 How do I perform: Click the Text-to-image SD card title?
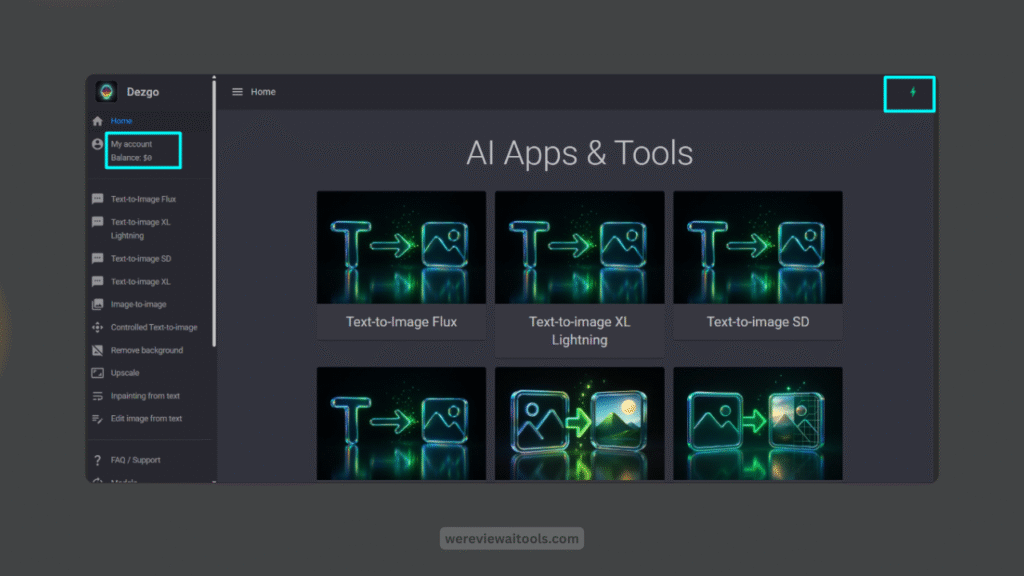(x=758, y=322)
